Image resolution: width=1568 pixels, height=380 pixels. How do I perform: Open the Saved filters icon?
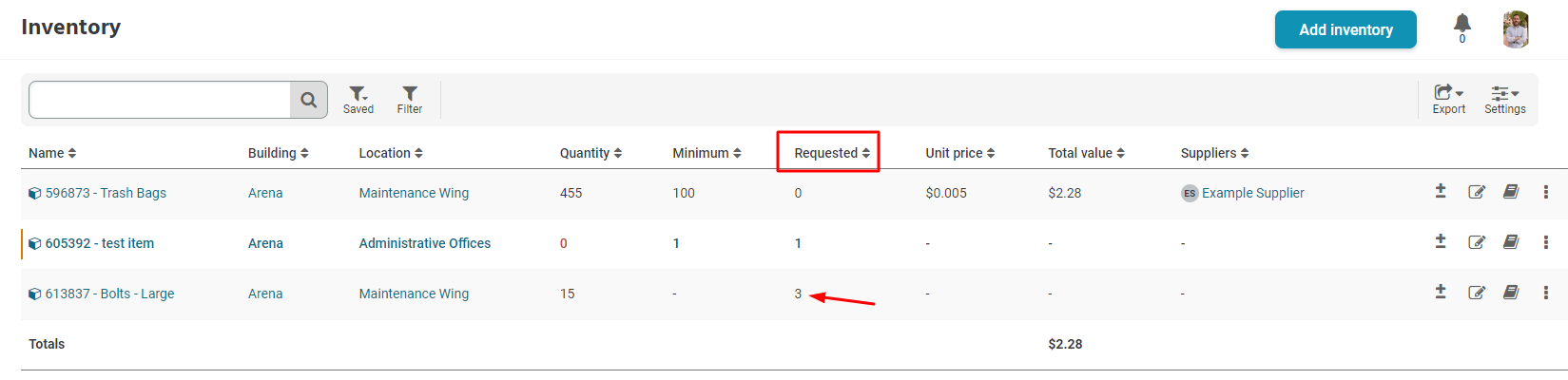point(358,100)
